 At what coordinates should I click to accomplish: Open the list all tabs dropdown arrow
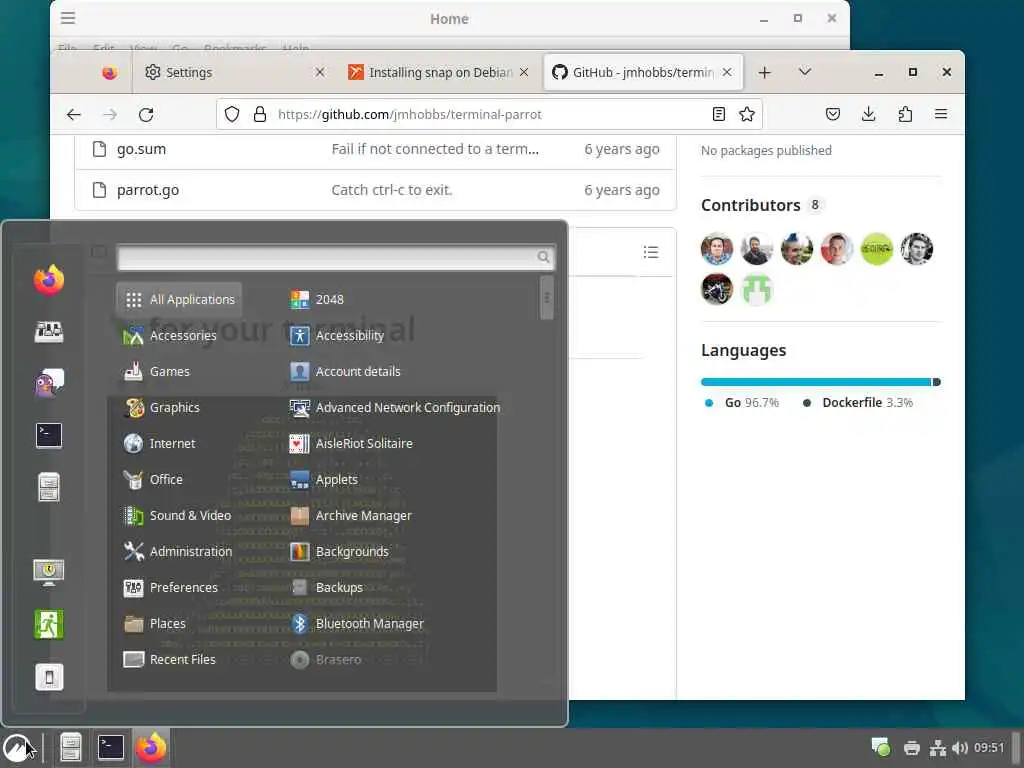pyautogui.click(x=805, y=72)
